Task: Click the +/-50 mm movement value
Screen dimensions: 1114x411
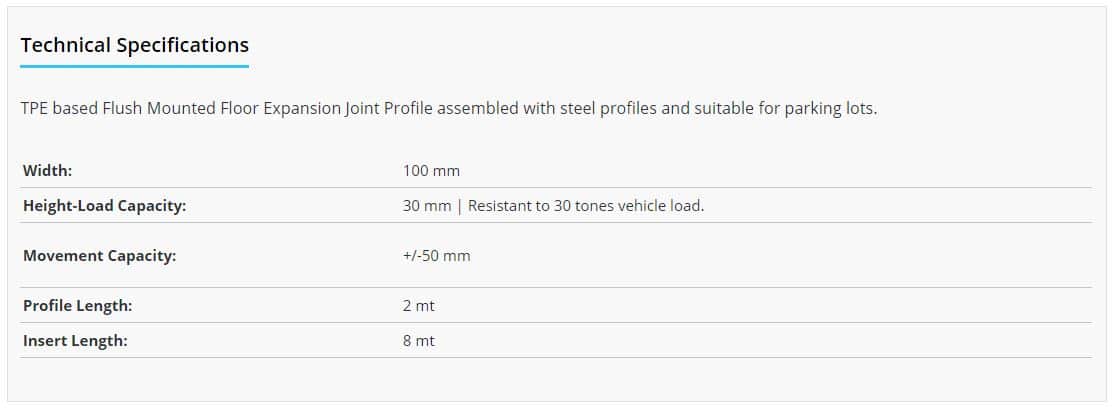Action: pyautogui.click(x=436, y=256)
